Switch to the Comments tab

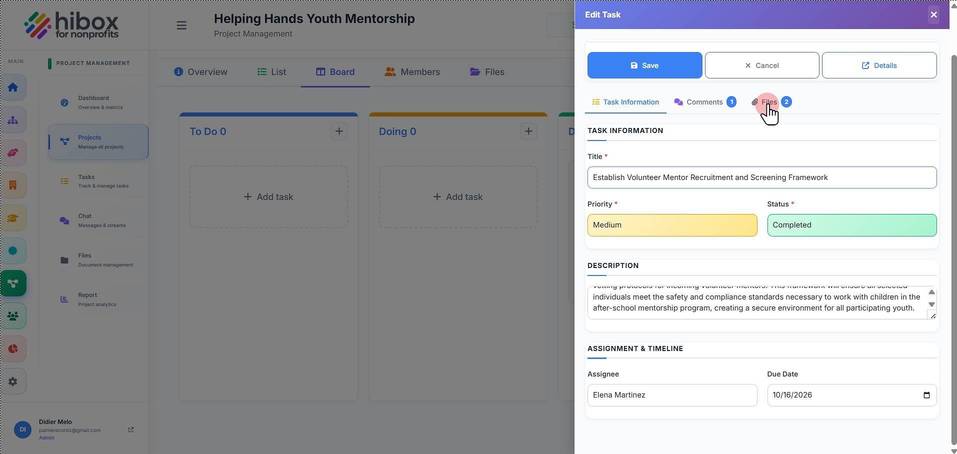point(705,102)
